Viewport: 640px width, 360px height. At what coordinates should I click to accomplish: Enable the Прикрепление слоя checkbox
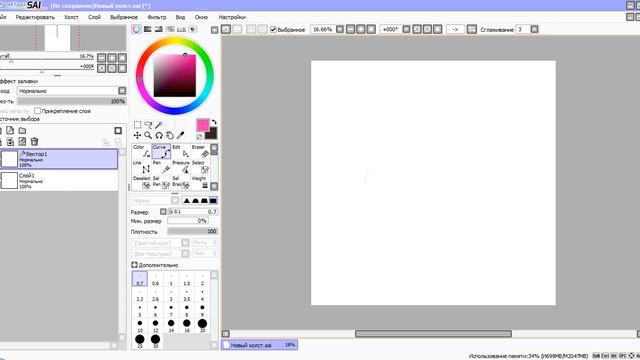[x=38, y=111]
